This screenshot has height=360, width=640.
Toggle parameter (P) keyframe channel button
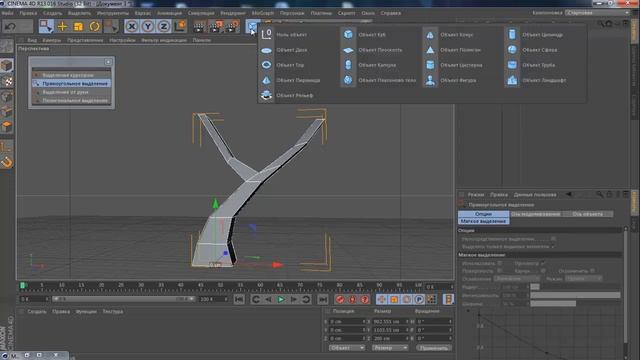(x=419, y=299)
